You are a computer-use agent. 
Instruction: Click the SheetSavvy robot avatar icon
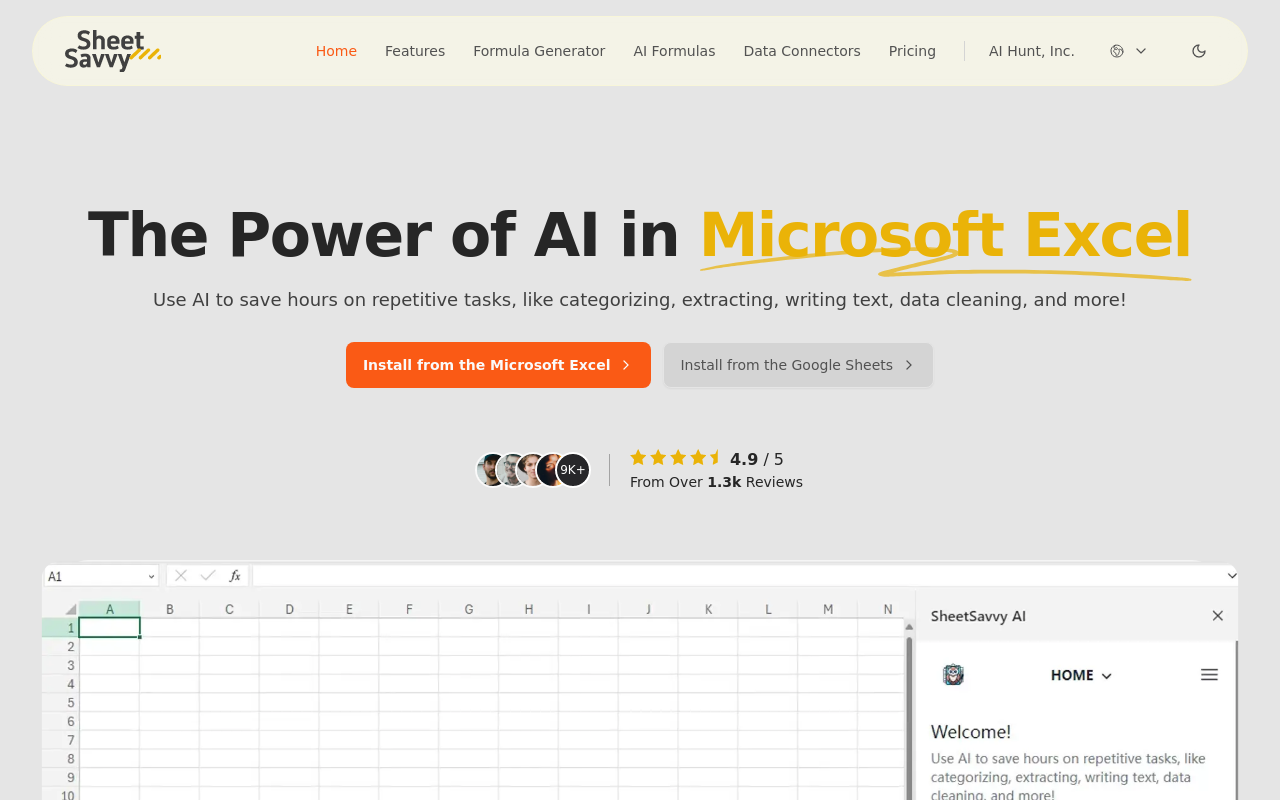953,675
